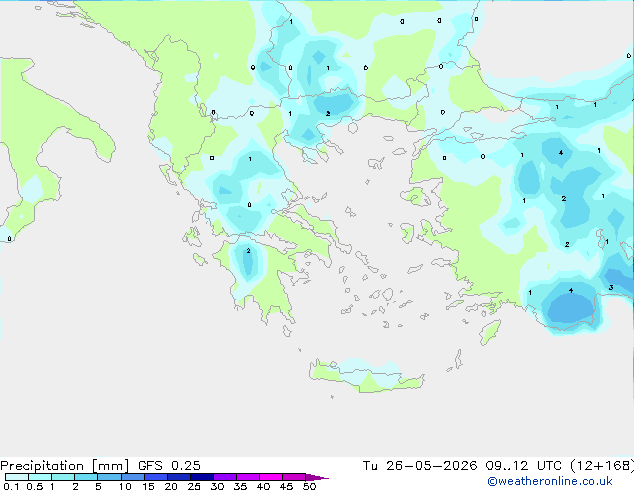Click the weatheronline.co.uk copyright link

[x=550, y=481]
